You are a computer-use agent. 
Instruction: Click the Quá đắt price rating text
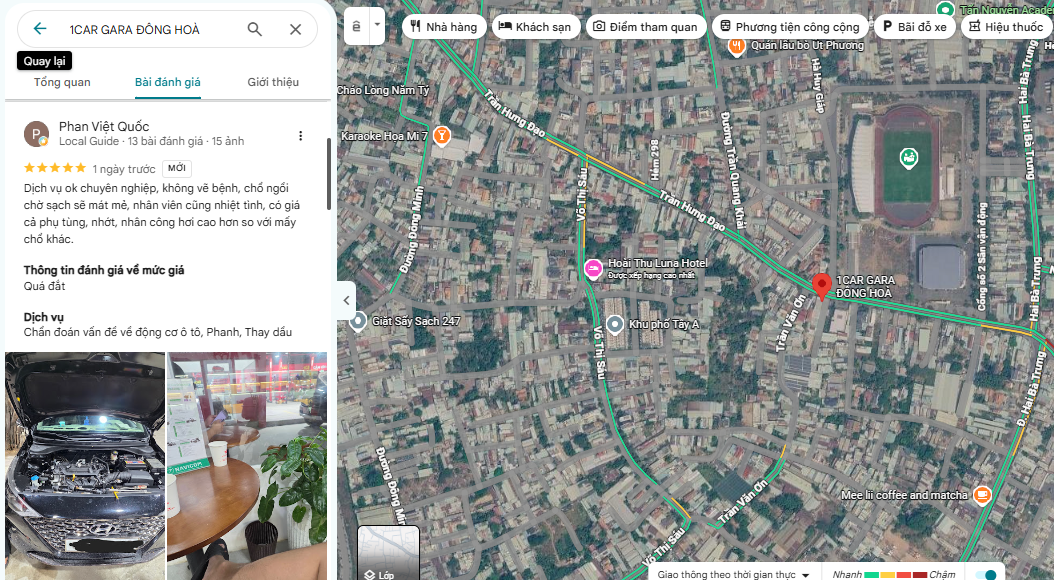[44, 286]
